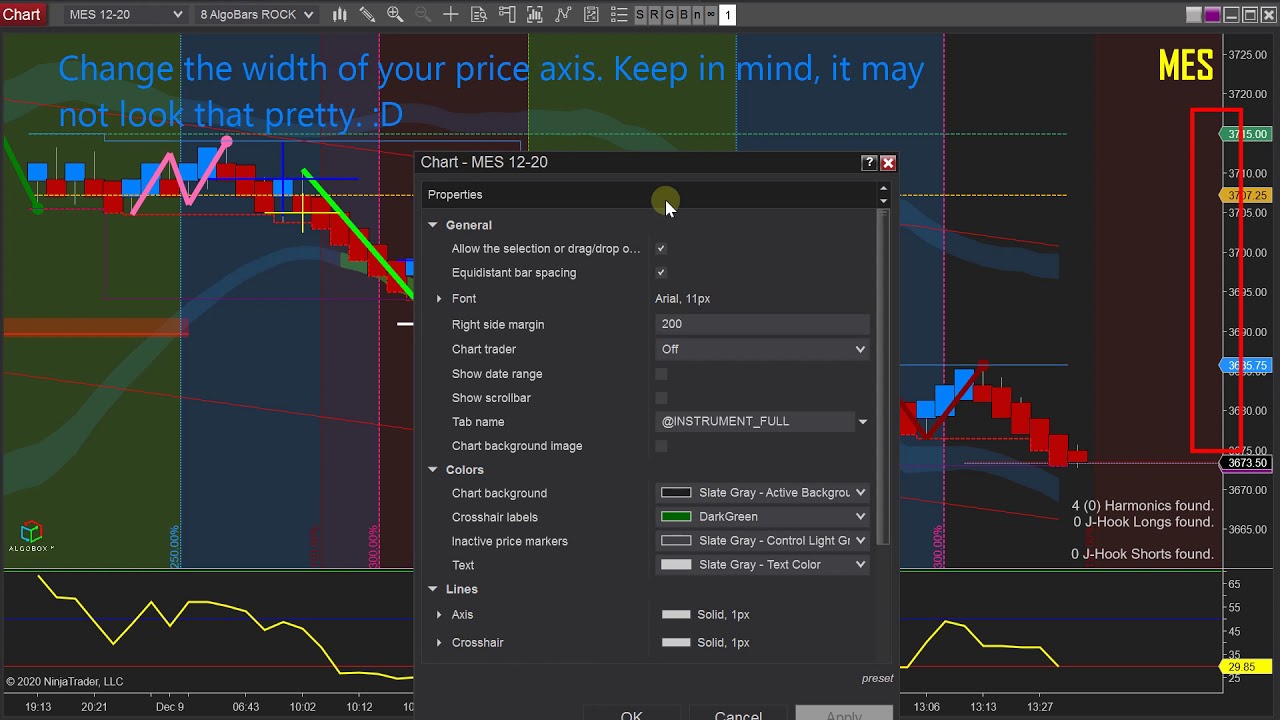This screenshot has height=720, width=1280.
Task: Click the R toolbar button
Action: 654,14
